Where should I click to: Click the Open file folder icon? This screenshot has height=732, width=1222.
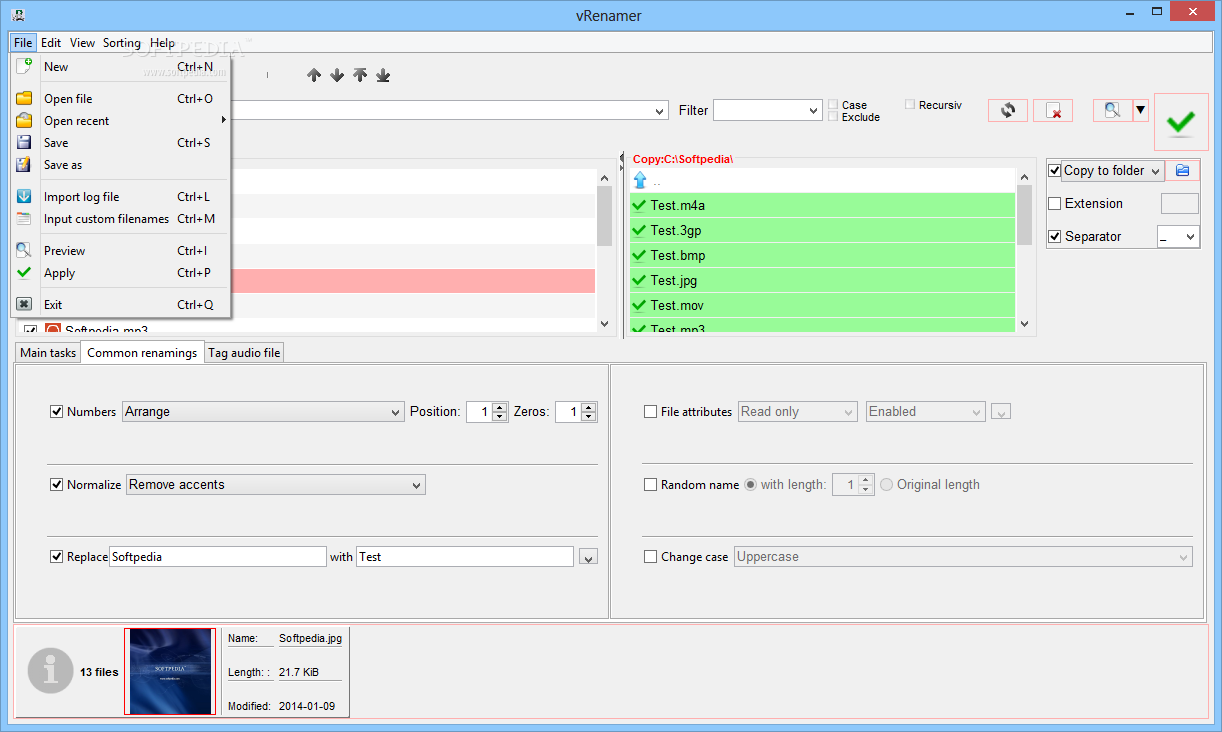click(24, 99)
